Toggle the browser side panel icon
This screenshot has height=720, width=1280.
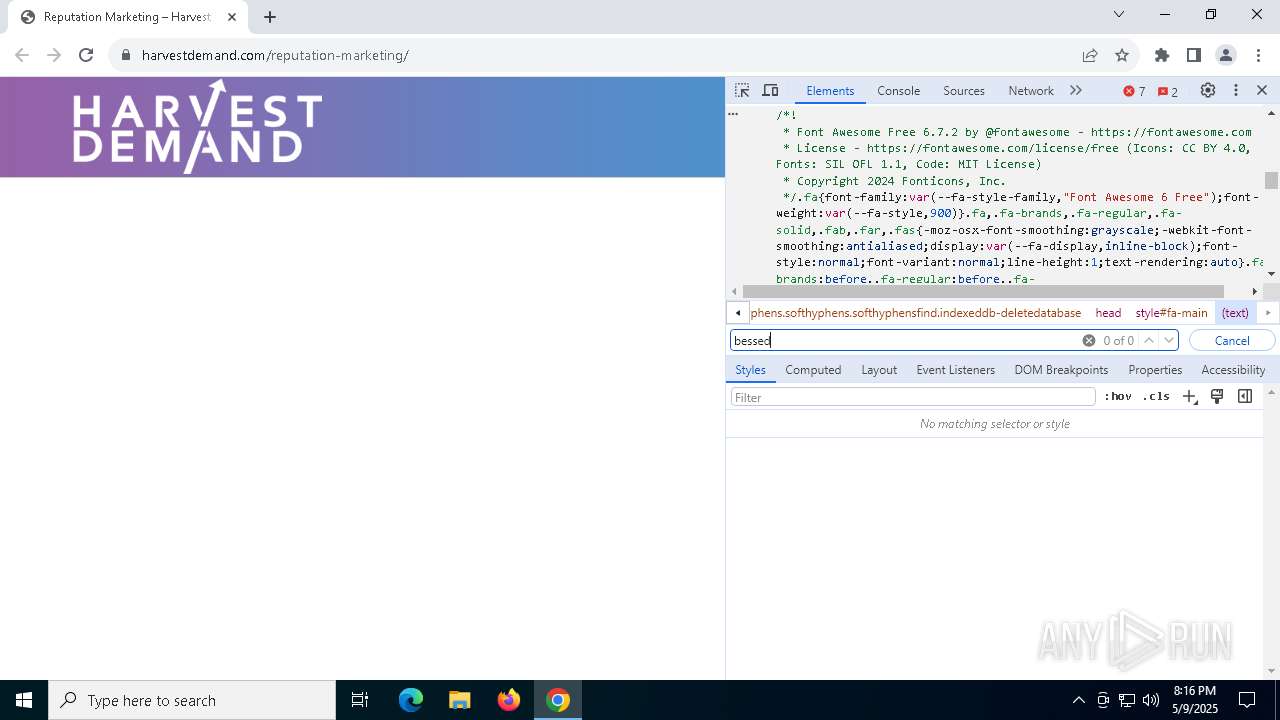pos(1194,55)
